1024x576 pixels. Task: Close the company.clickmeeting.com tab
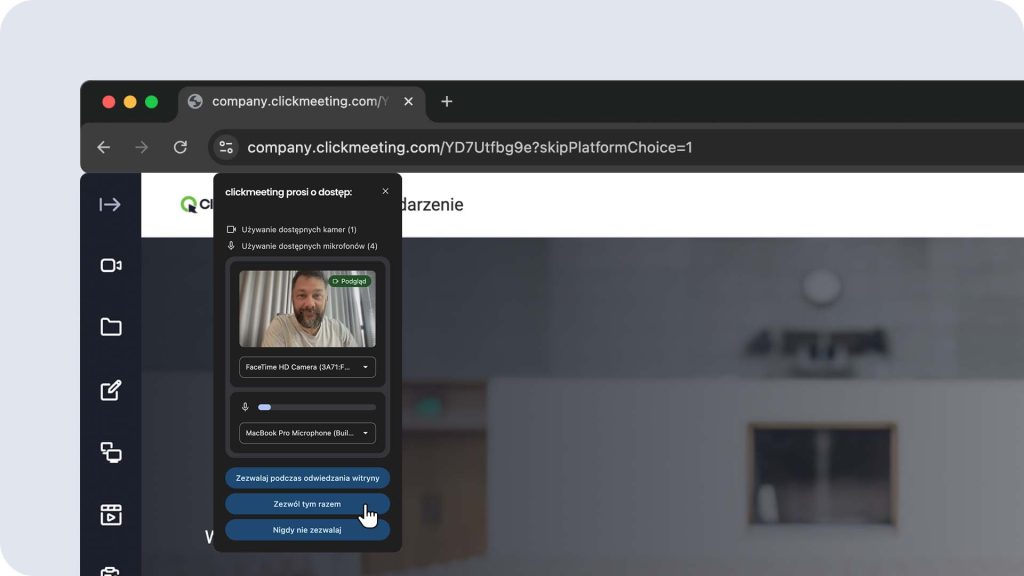[408, 101]
